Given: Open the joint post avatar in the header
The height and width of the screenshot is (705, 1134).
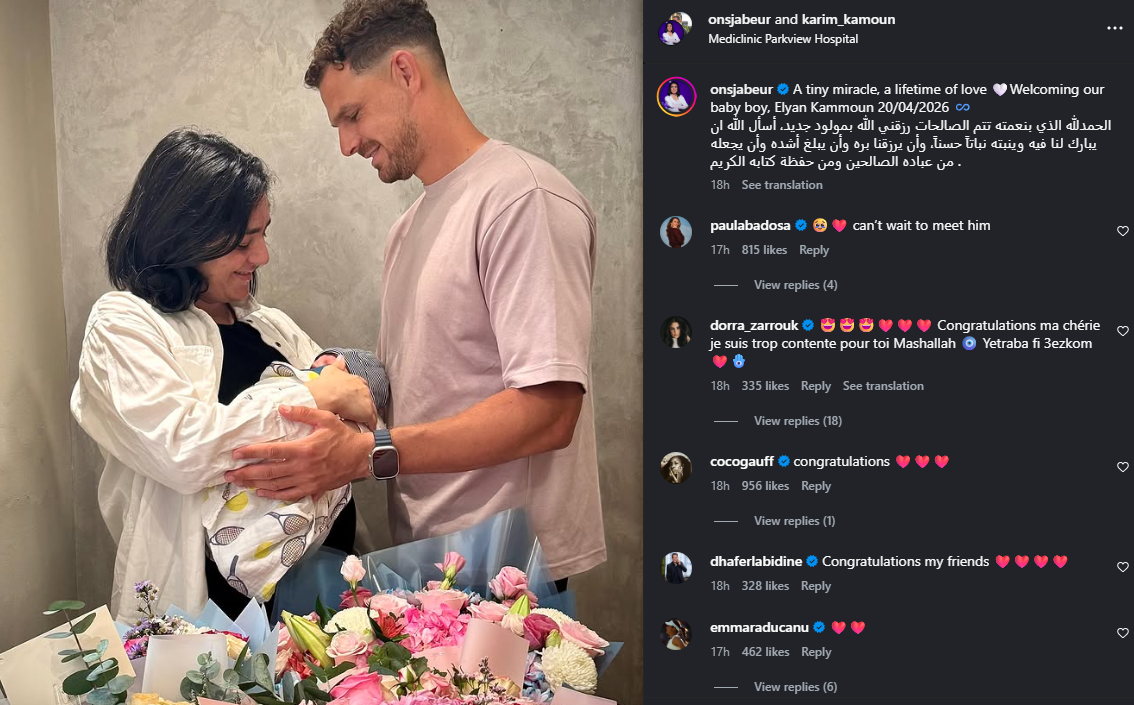Looking at the screenshot, I should (675, 29).
